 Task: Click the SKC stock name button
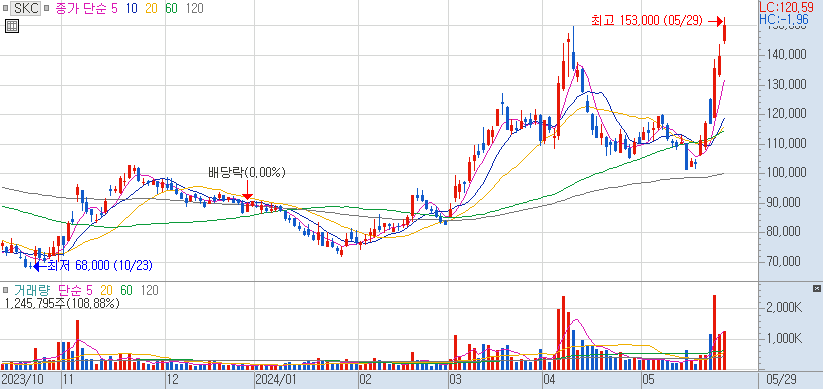26,8
